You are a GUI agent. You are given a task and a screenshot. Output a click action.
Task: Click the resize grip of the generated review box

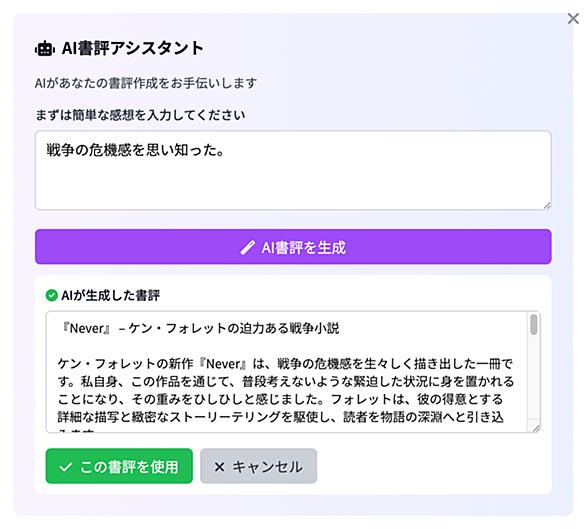click(x=536, y=428)
